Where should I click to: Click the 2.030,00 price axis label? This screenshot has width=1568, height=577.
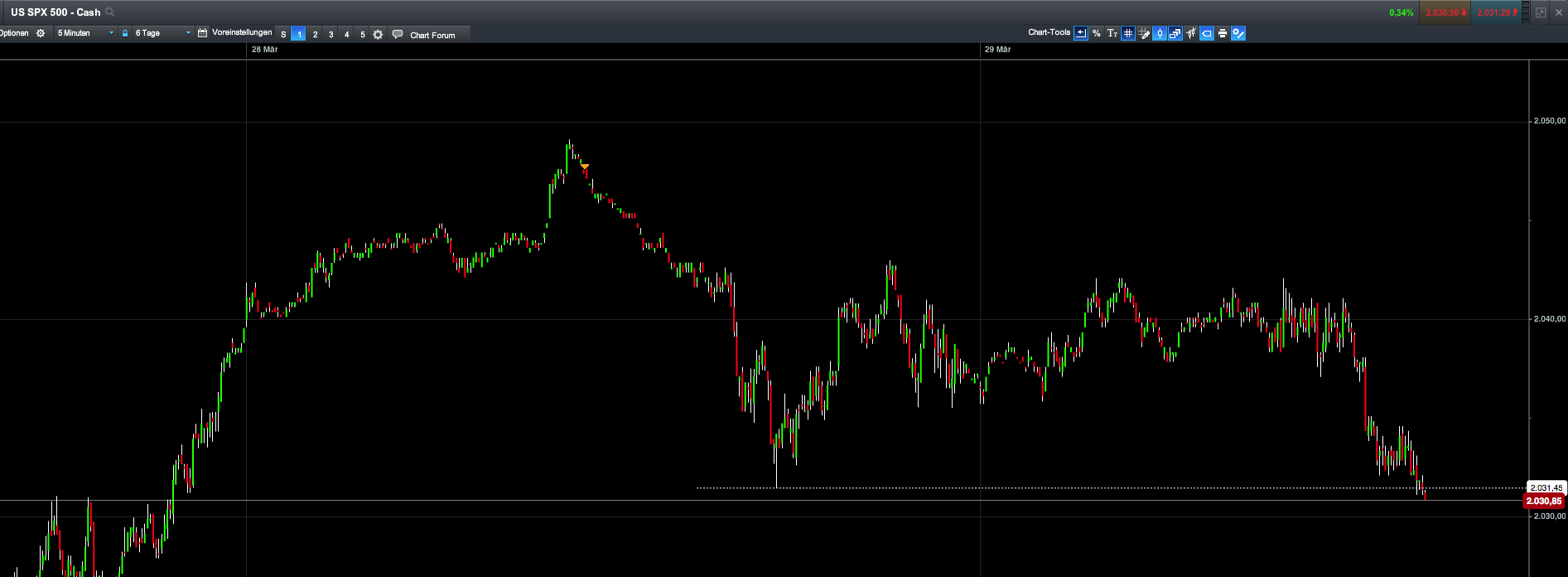coord(1549,516)
